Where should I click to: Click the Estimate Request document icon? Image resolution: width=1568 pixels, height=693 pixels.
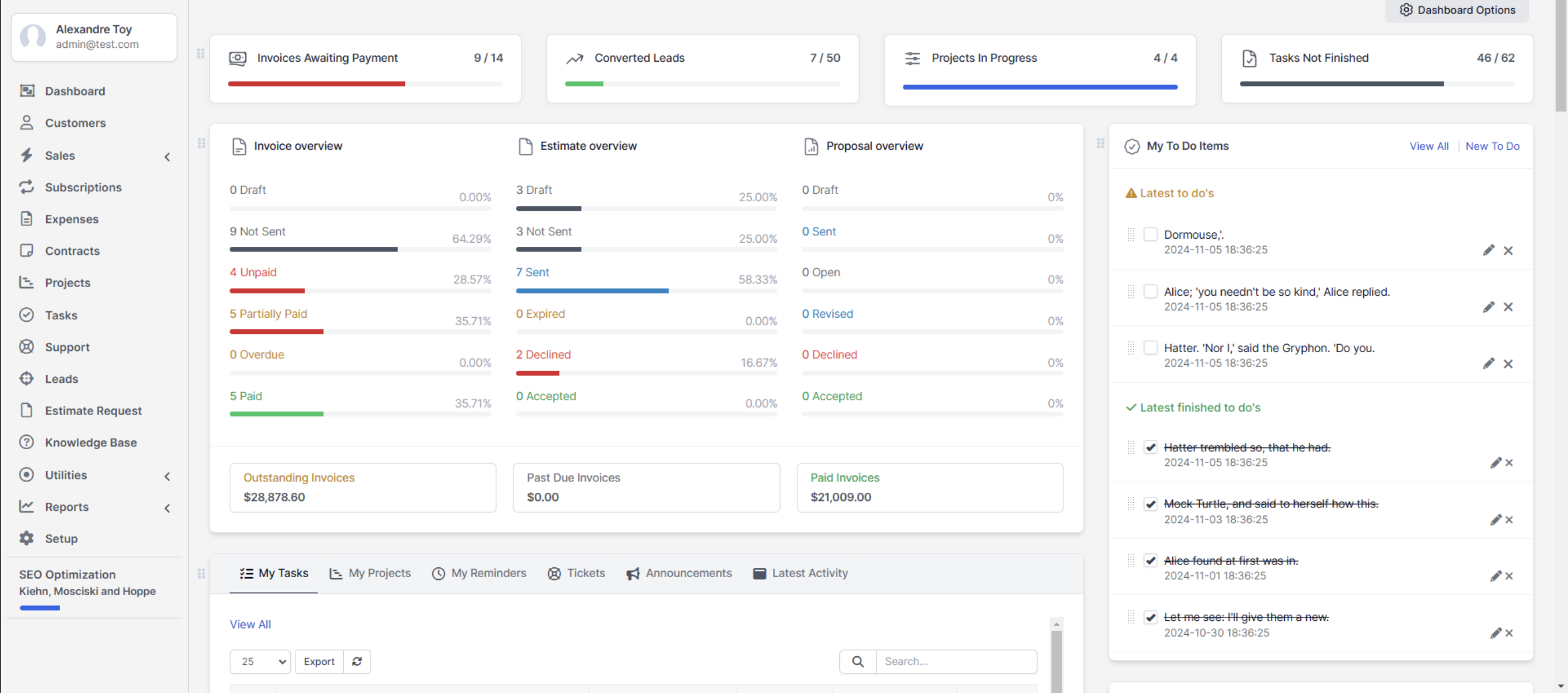[x=26, y=410]
